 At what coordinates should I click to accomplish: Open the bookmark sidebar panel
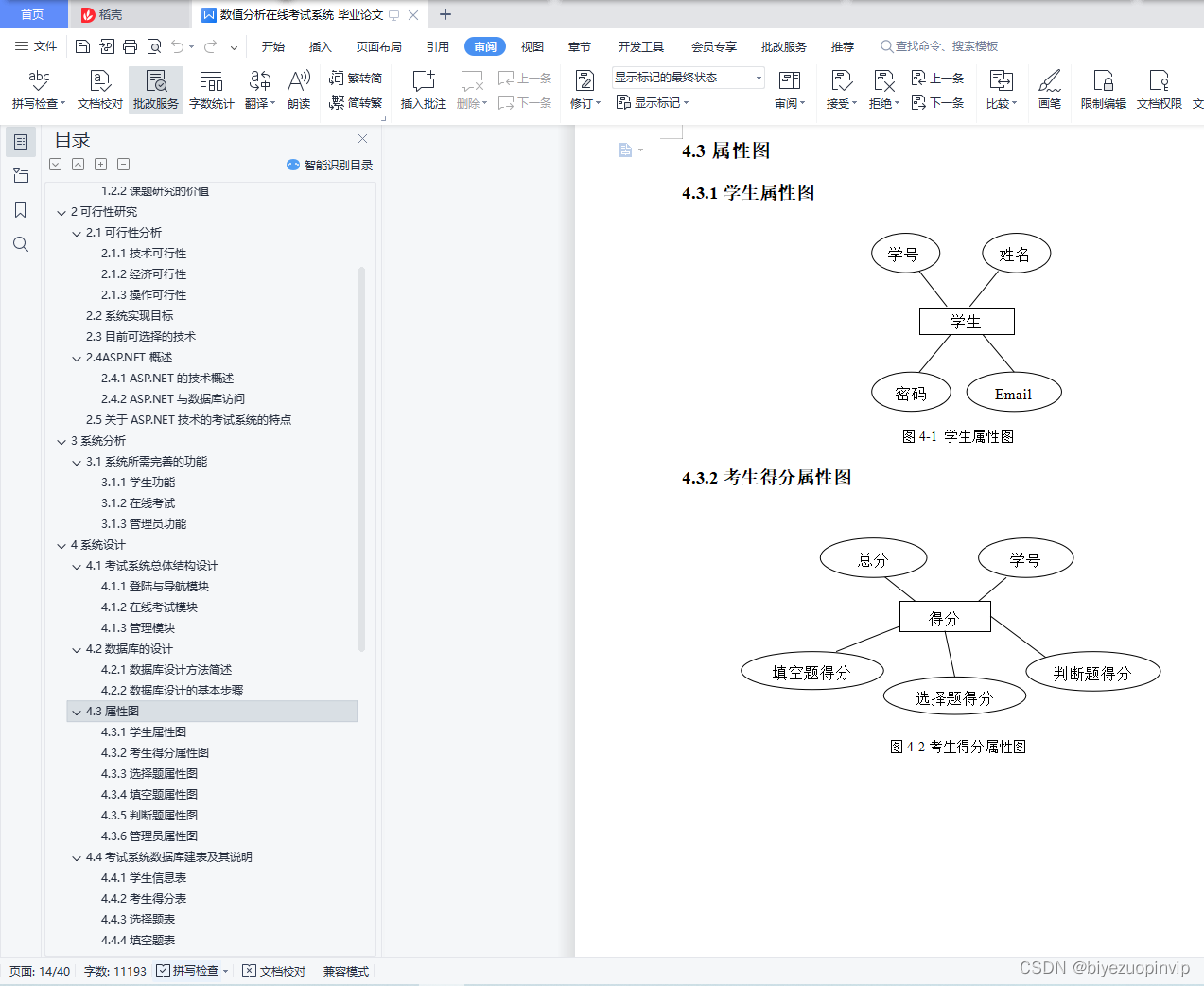(20, 210)
